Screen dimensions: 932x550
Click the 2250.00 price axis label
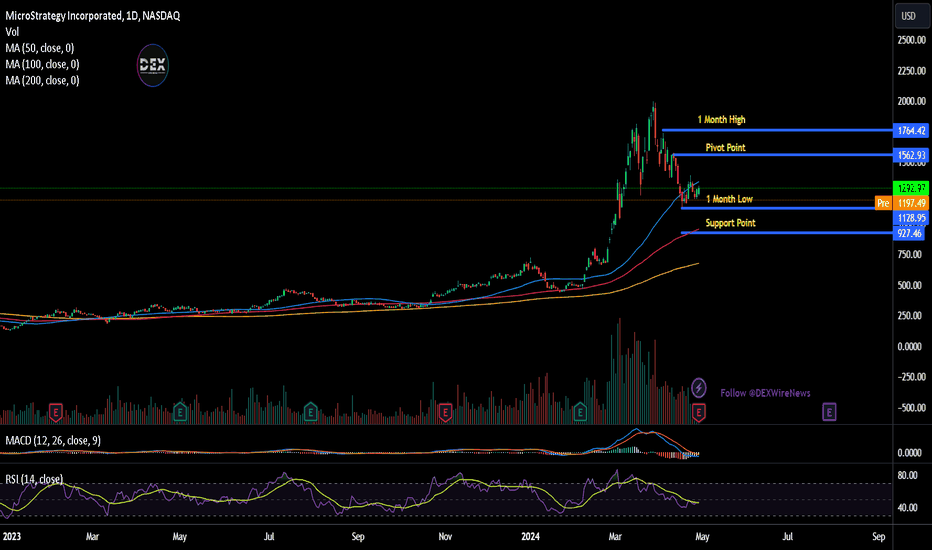click(x=912, y=71)
